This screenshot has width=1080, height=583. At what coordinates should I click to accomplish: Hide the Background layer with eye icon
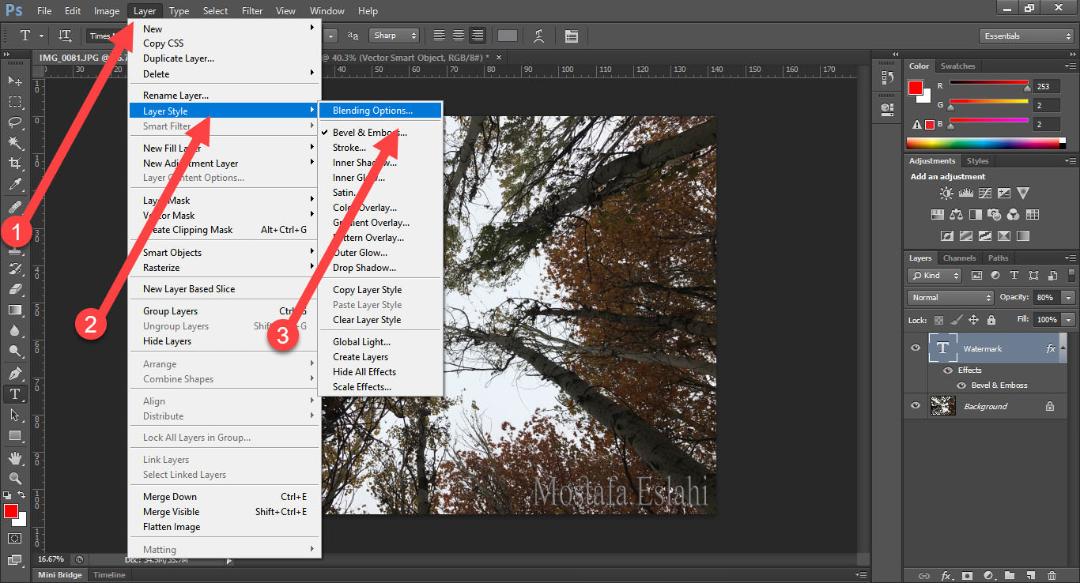pyautogui.click(x=915, y=406)
